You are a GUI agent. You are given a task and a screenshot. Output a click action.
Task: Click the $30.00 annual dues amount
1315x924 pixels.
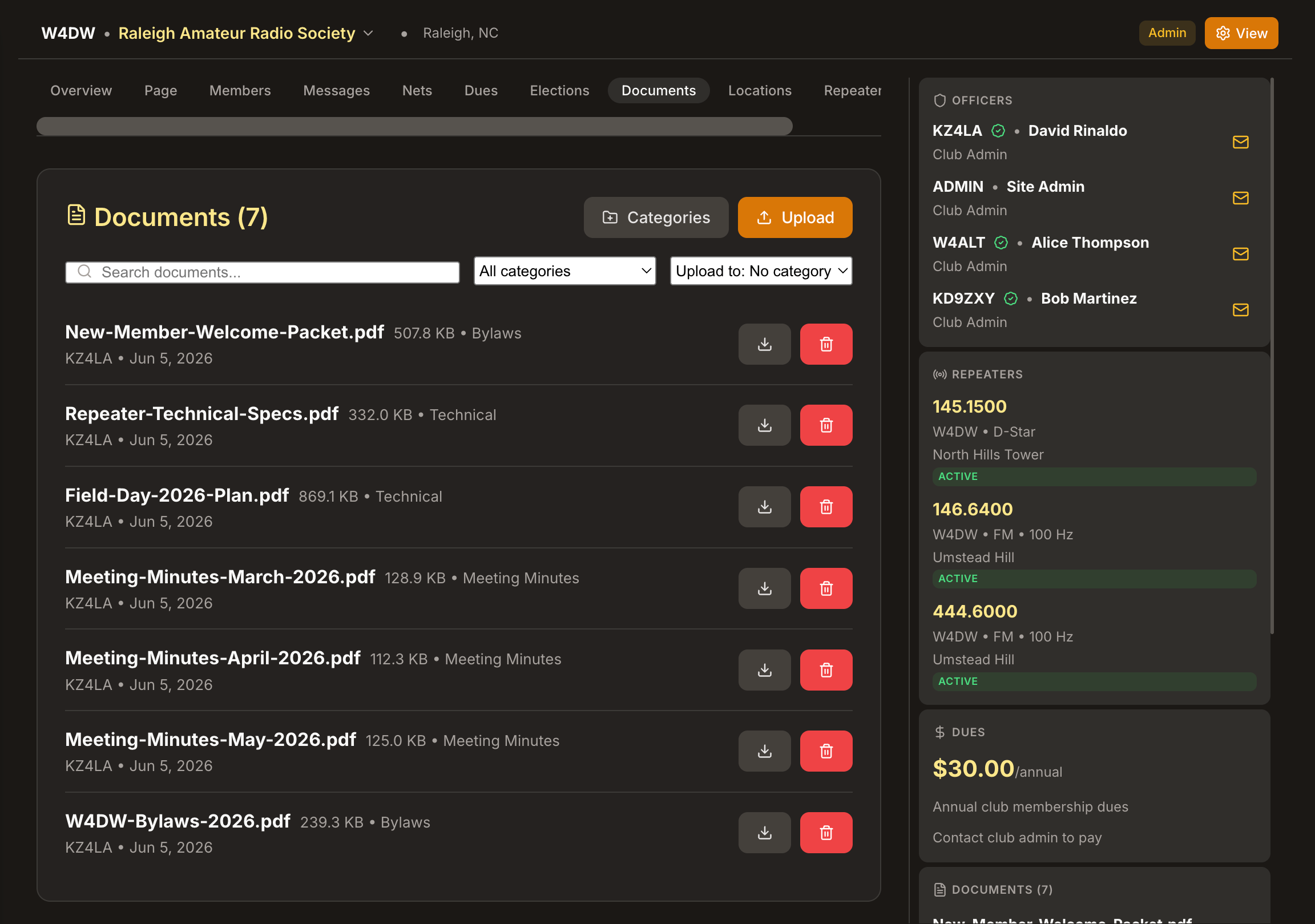(973, 769)
